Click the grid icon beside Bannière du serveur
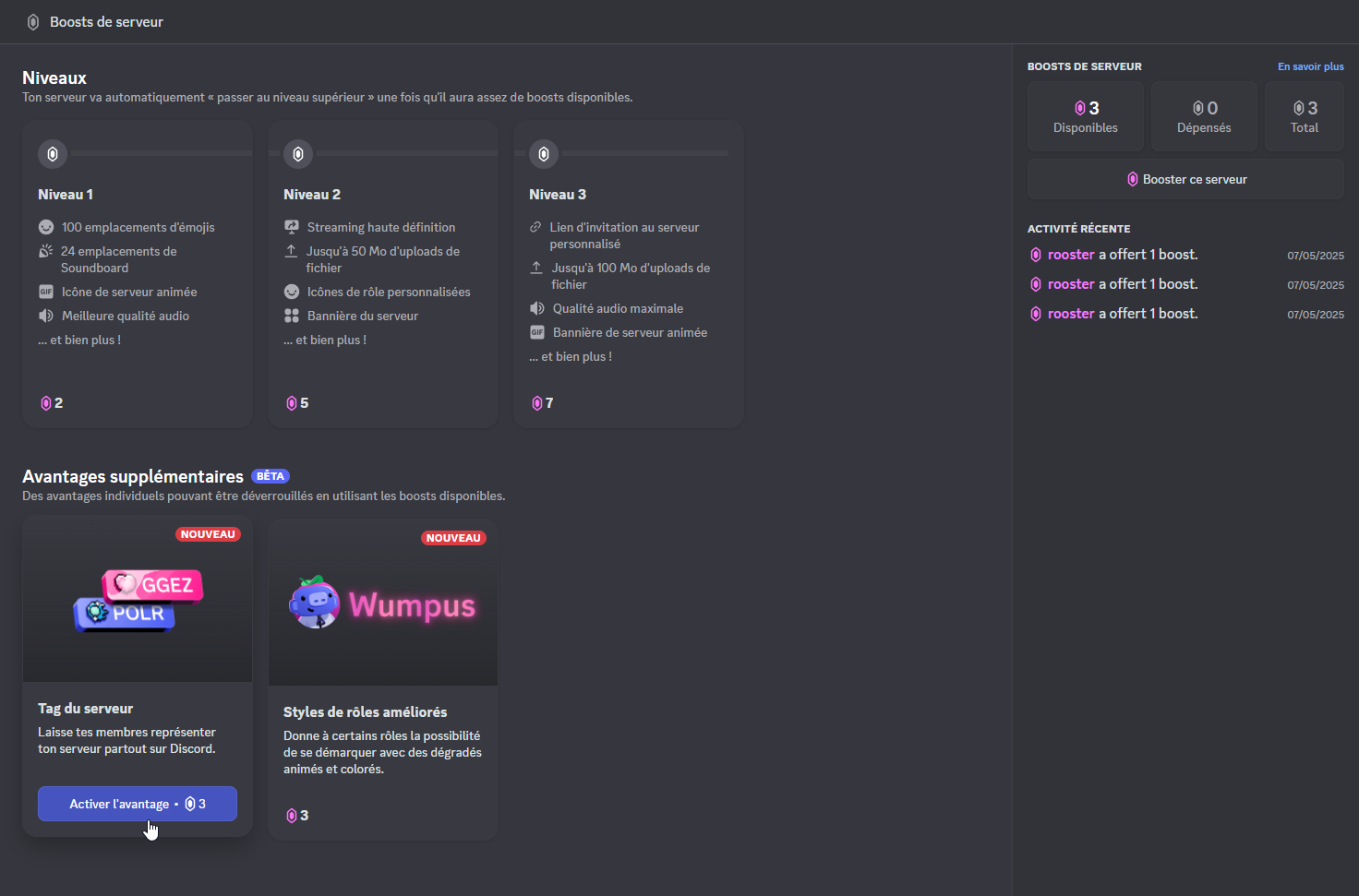 click(x=292, y=316)
